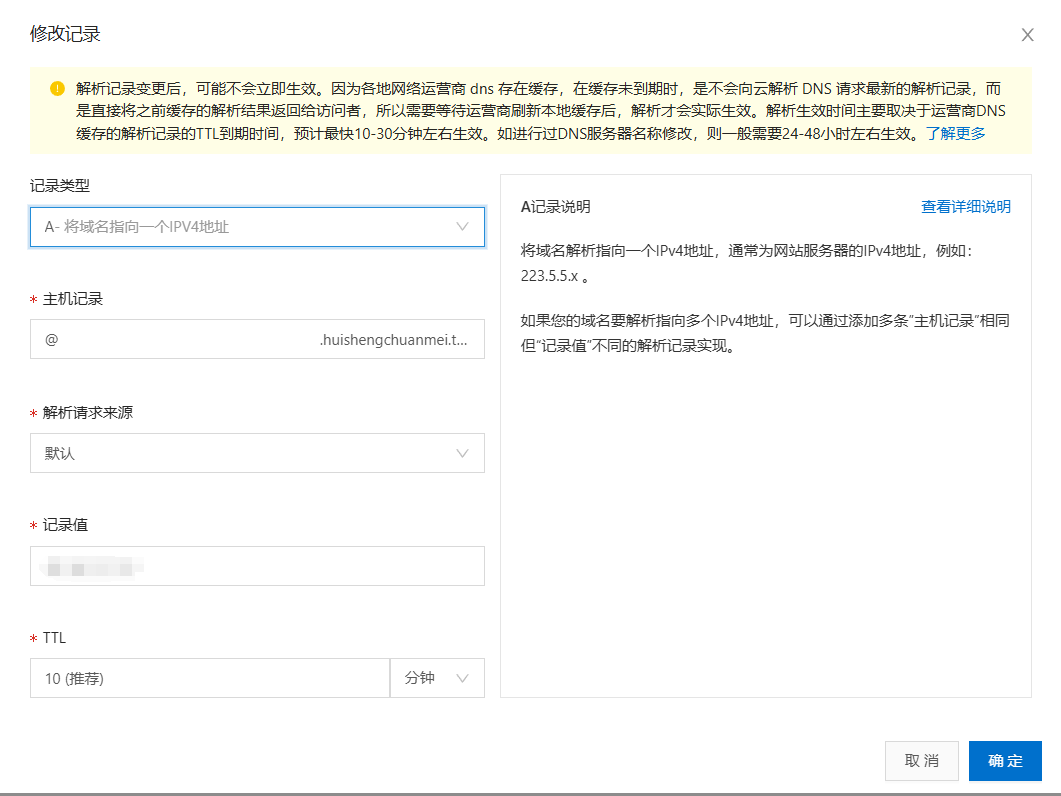Expand the 解析请求来源 dropdown set to 默认
The height and width of the screenshot is (796, 1061).
pos(240,453)
